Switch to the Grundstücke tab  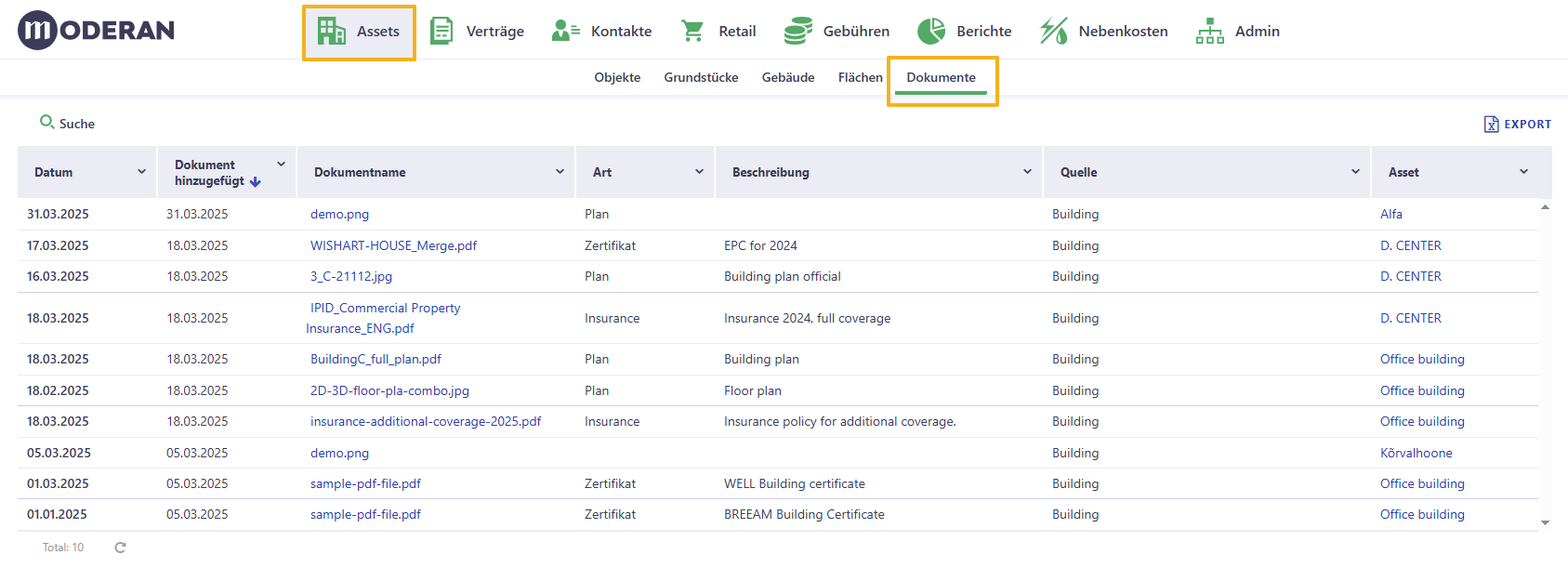pyautogui.click(x=701, y=77)
